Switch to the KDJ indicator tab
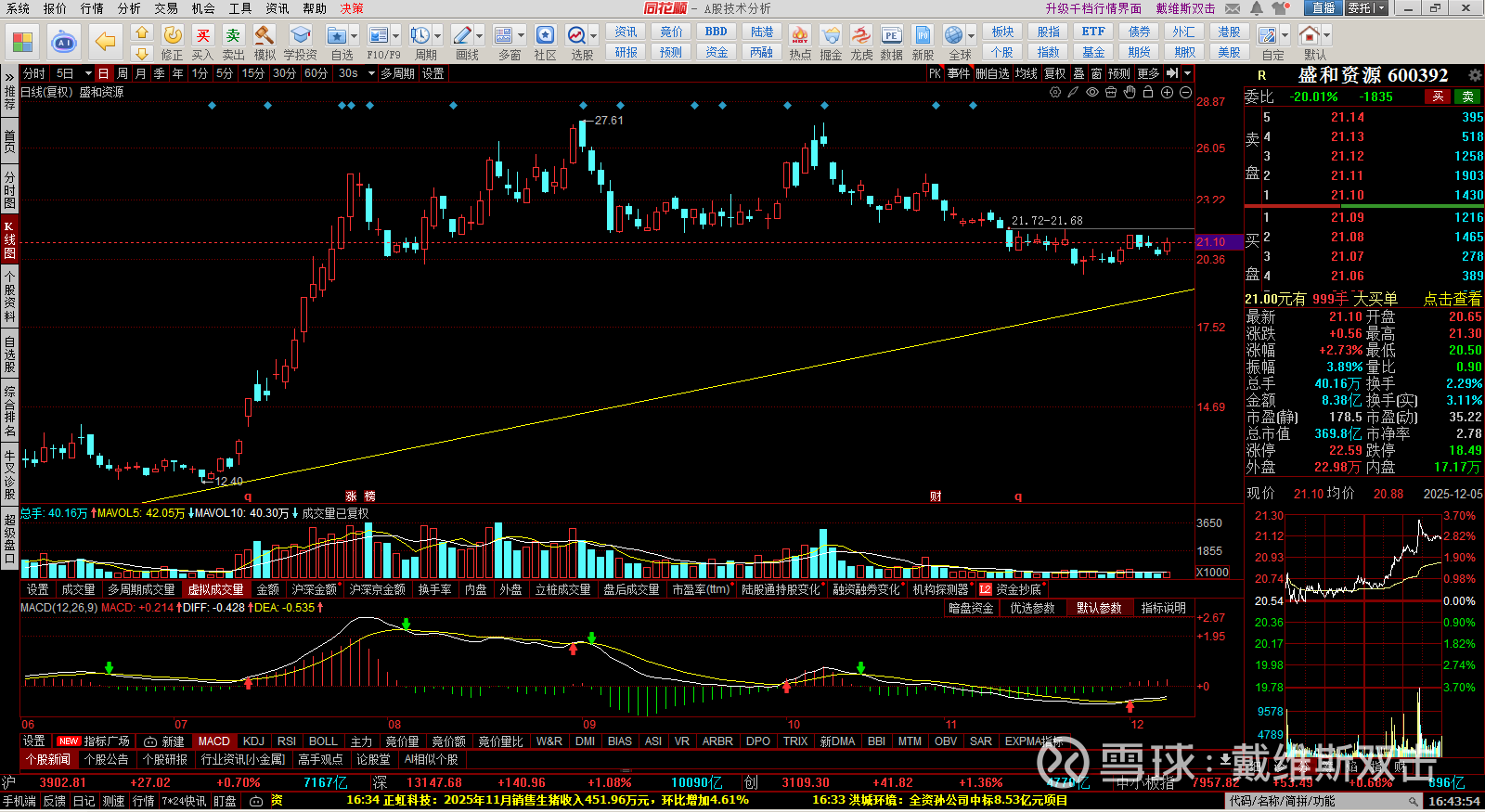Viewport: 1485px width, 812px height. coord(253,741)
